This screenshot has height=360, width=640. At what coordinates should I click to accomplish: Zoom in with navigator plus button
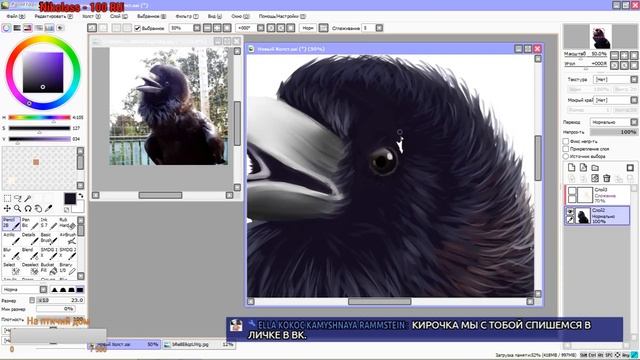[x=624, y=55]
